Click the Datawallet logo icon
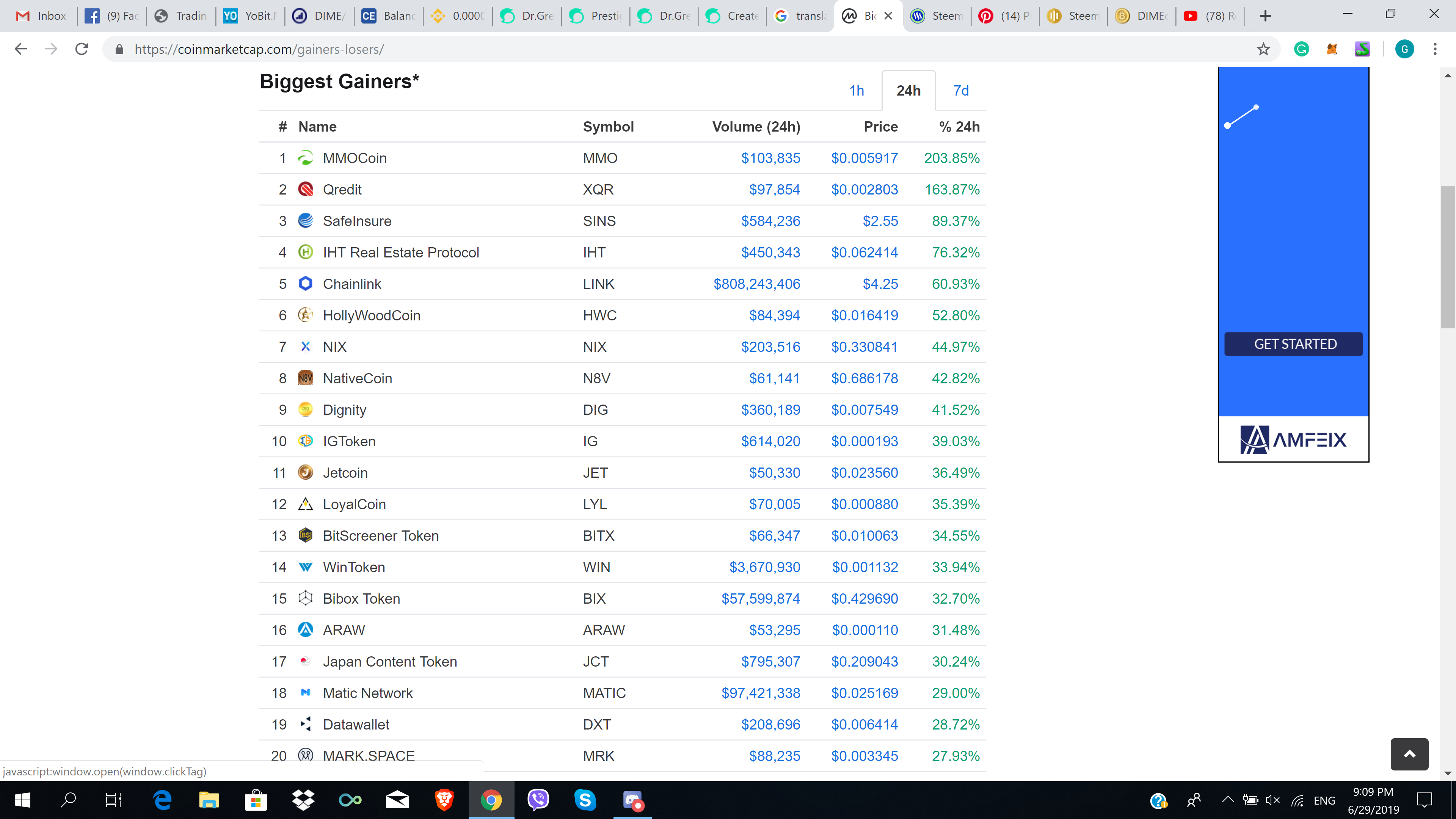This screenshot has width=1456, height=819. [305, 724]
